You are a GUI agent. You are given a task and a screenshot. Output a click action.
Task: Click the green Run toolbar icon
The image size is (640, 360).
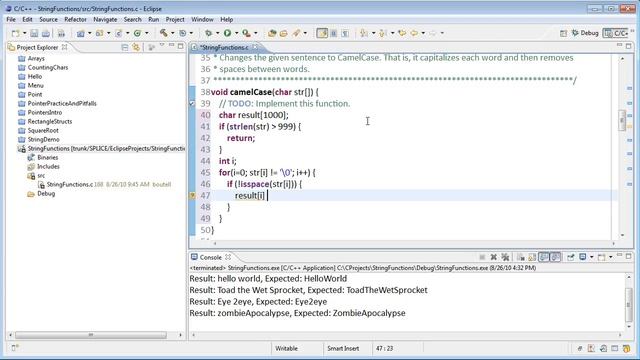point(227,33)
